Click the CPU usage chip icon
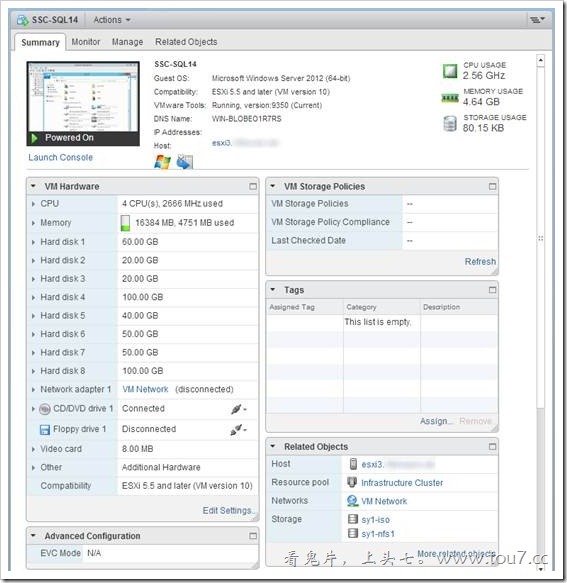The image size is (567, 583). click(450, 71)
